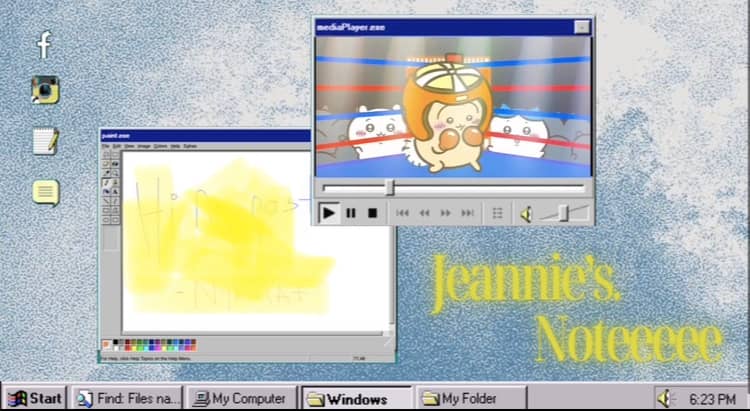Viewport: 750px width, 411px height.
Task: Stop the media player playback
Action: [x=372, y=213]
